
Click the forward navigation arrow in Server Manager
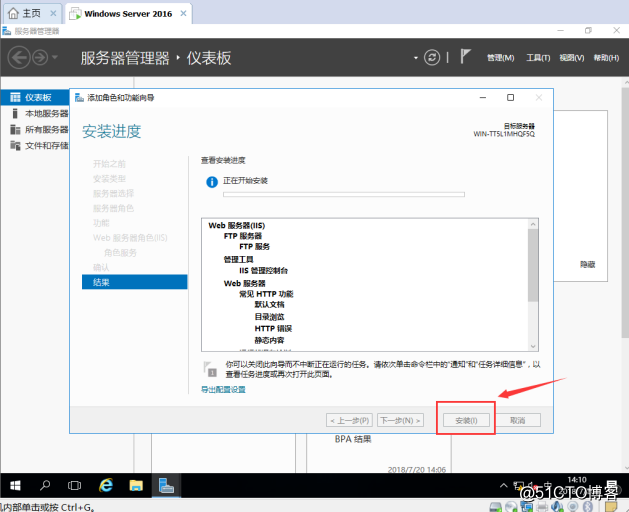(x=40, y=58)
